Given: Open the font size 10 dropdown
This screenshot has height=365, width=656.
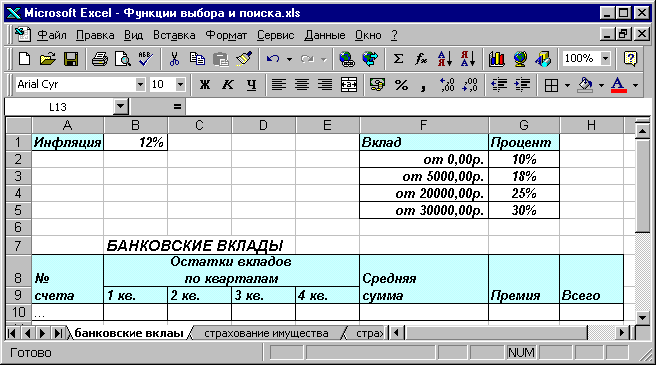Looking at the screenshot, I should point(180,85).
